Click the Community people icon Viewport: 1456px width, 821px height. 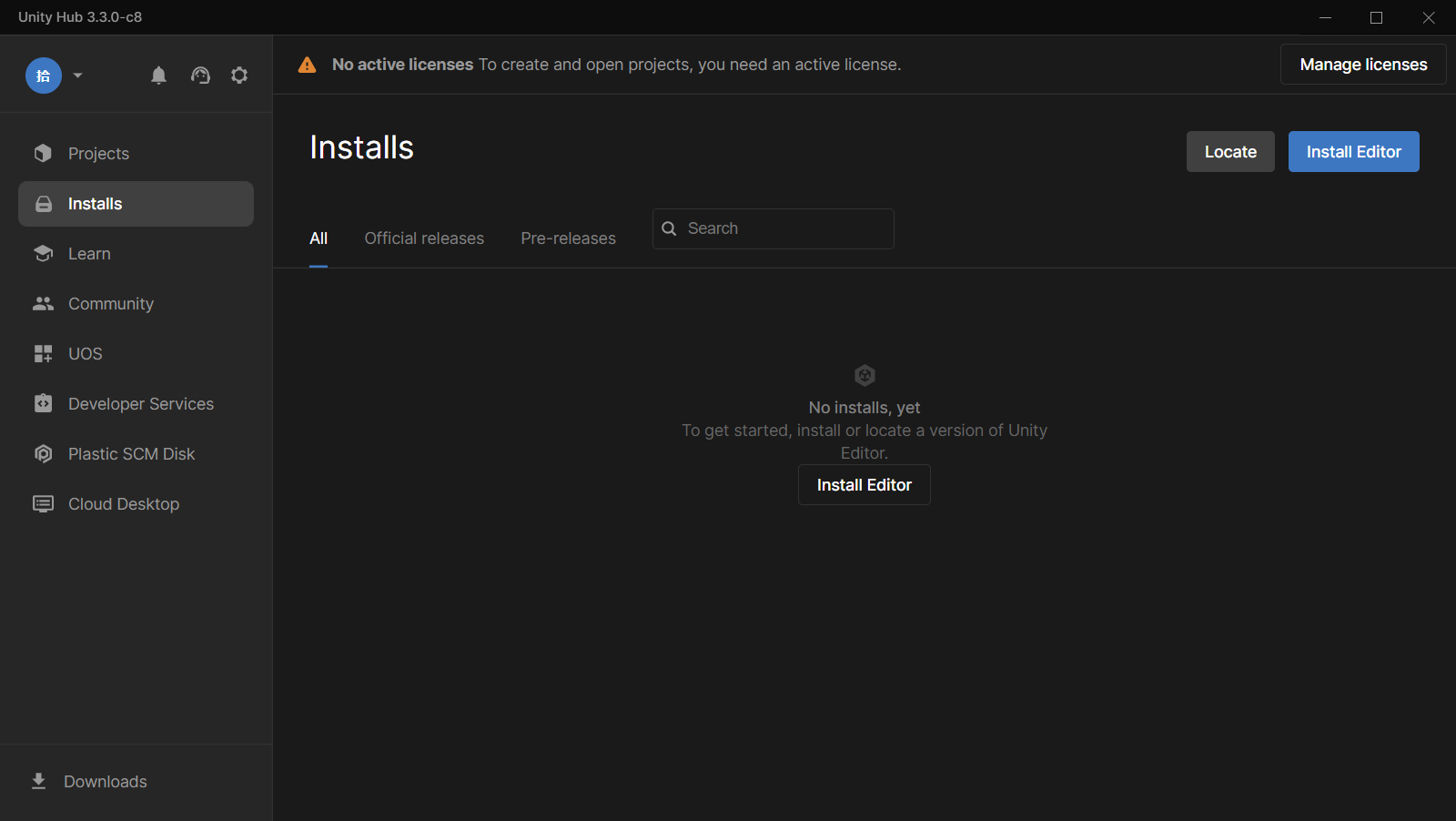[43, 303]
